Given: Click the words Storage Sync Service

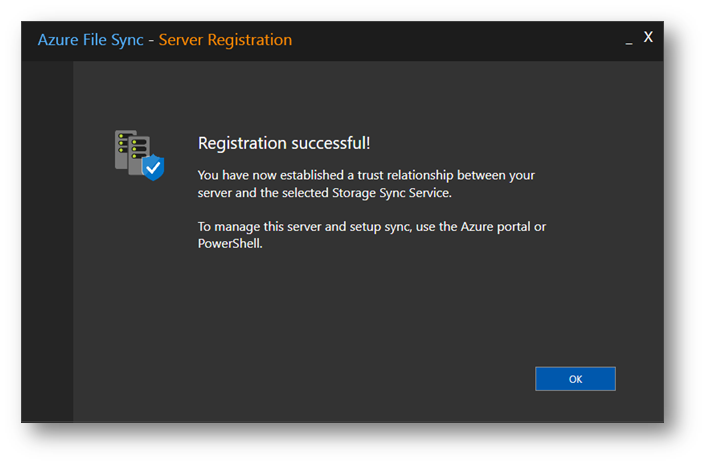Looking at the screenshot, I should pos(391,193).
